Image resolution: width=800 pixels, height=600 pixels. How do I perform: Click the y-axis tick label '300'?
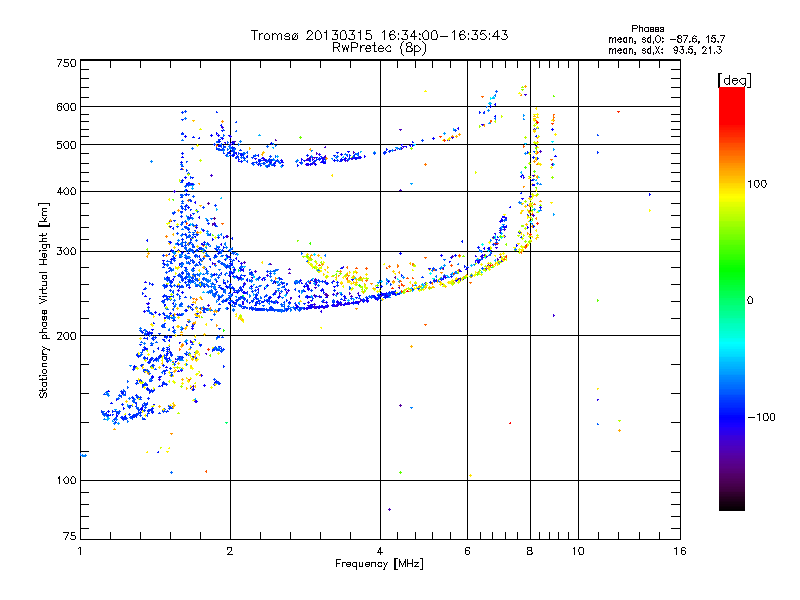(x=66, y=252)
